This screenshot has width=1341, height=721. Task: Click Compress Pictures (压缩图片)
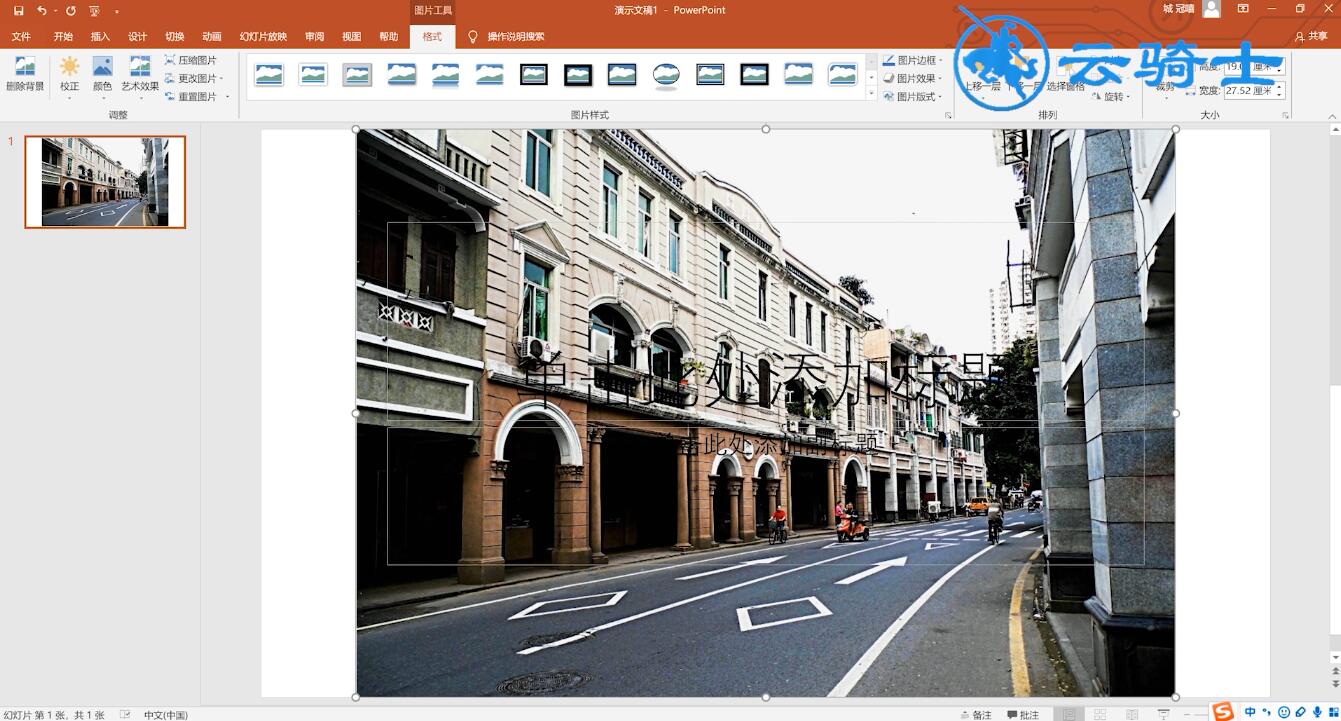click(x=190, y=60)
